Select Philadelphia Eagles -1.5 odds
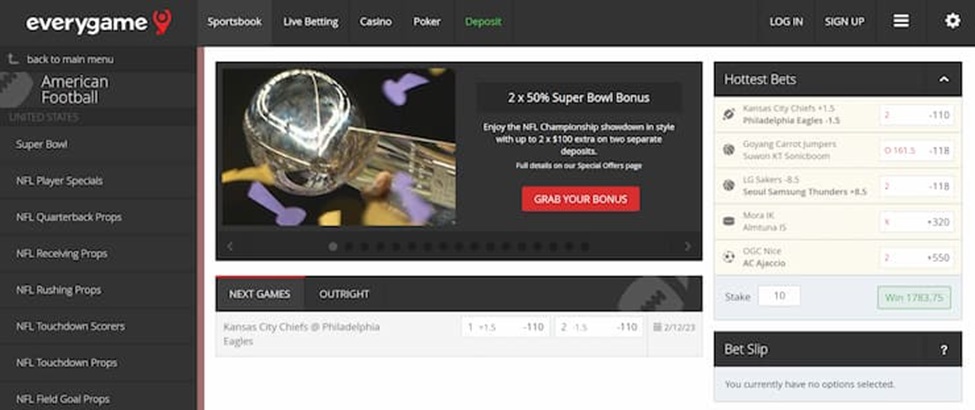 pyautogui.click(x=599, y=327)
